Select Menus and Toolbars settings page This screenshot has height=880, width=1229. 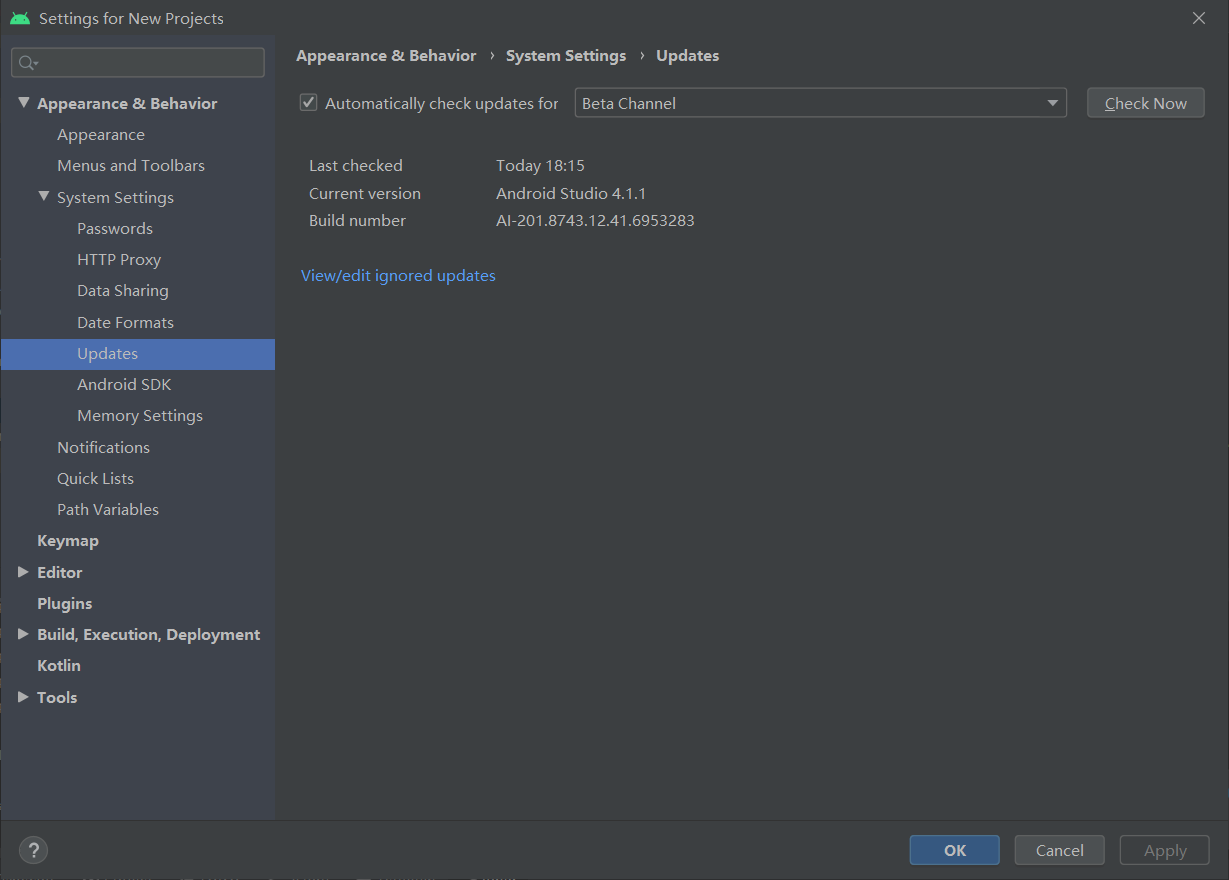(x=131, y=165)
